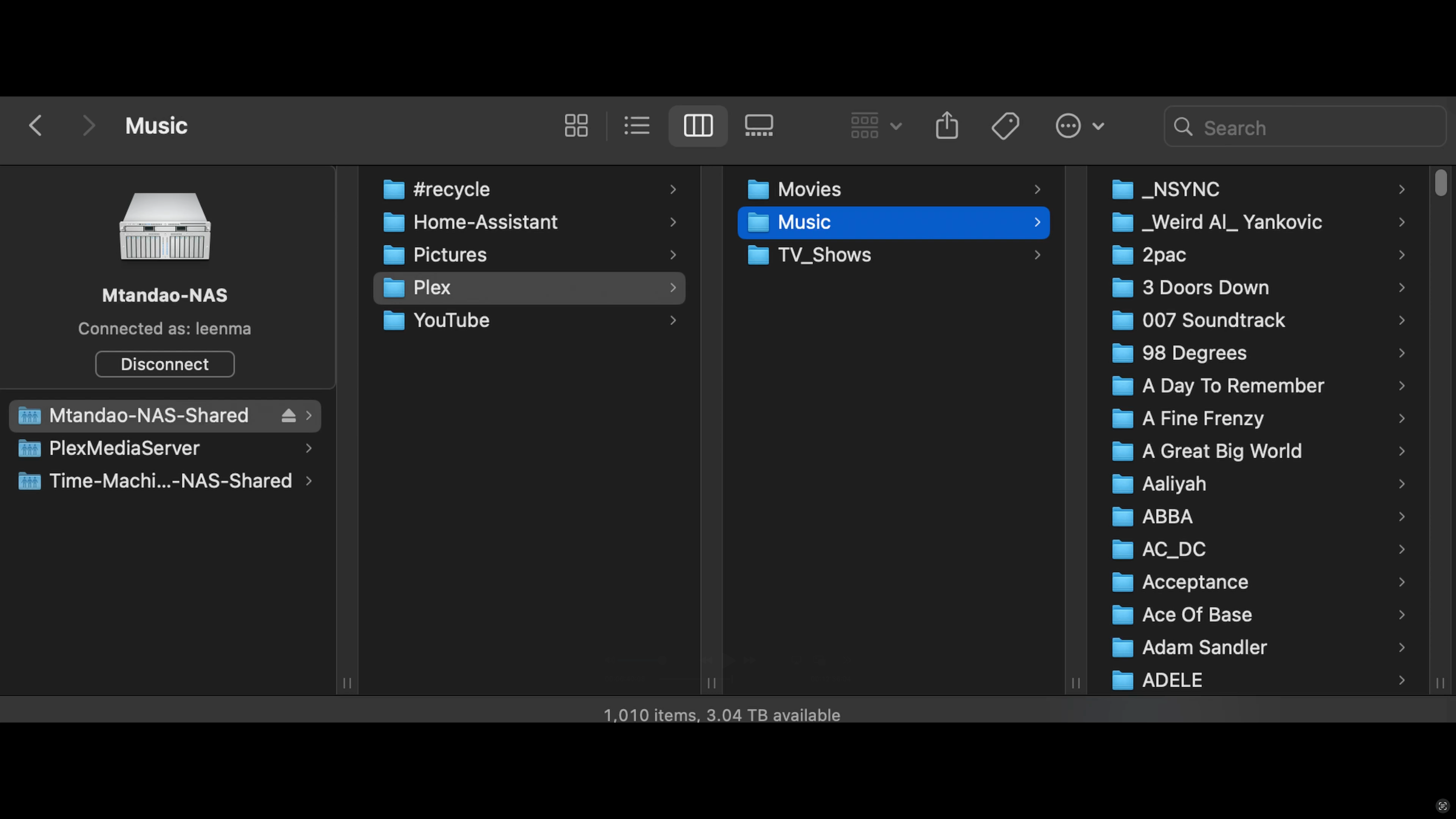Screen dimensions: 1456x819
Task: Expand the PlexMediaServer share chevron
Action: [x=309, y=448]
